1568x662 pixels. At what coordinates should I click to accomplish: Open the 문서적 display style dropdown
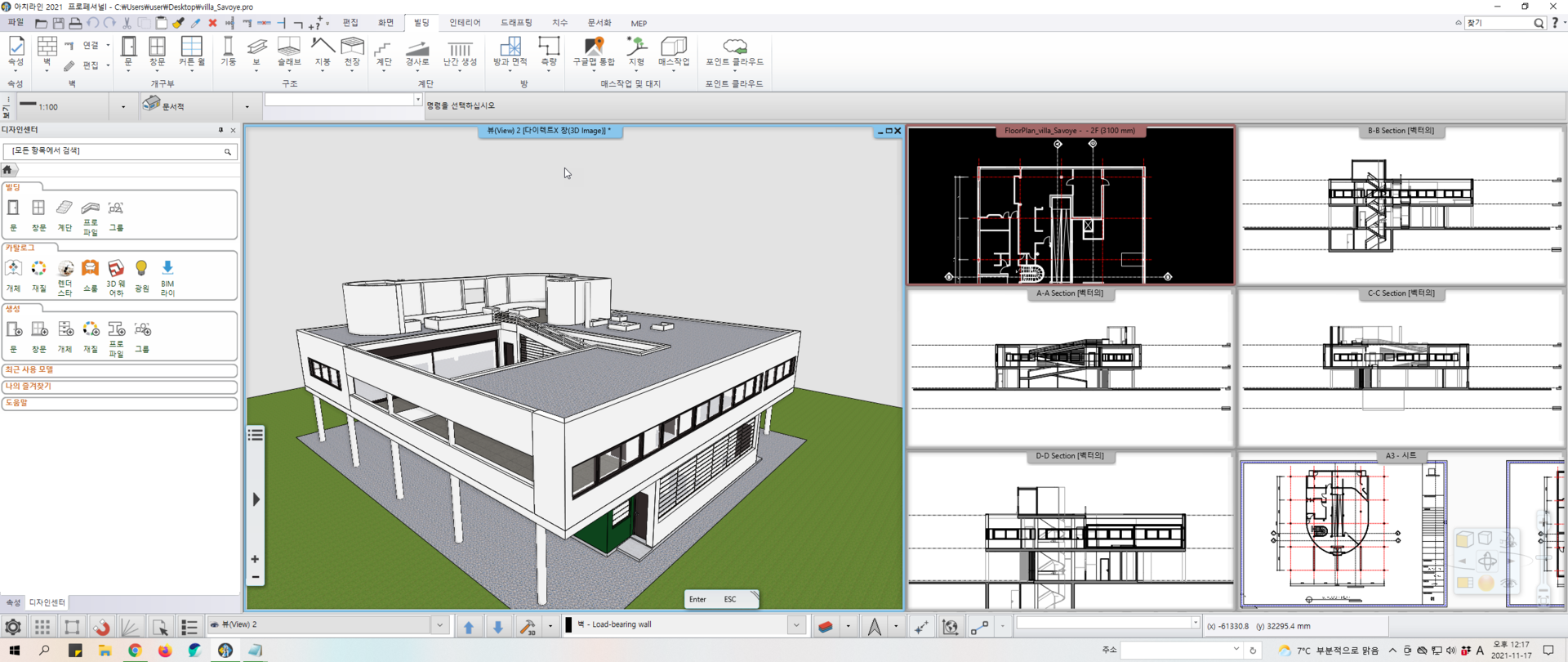tap(247, 107)
